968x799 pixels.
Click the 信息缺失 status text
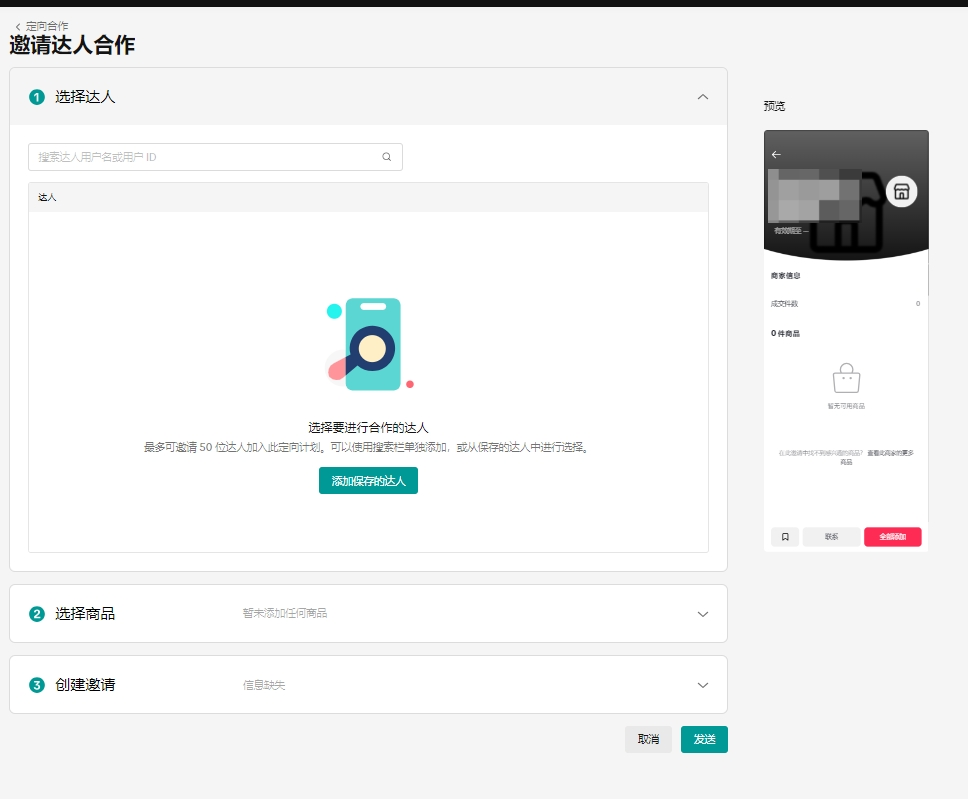click(x=264, y=685)
